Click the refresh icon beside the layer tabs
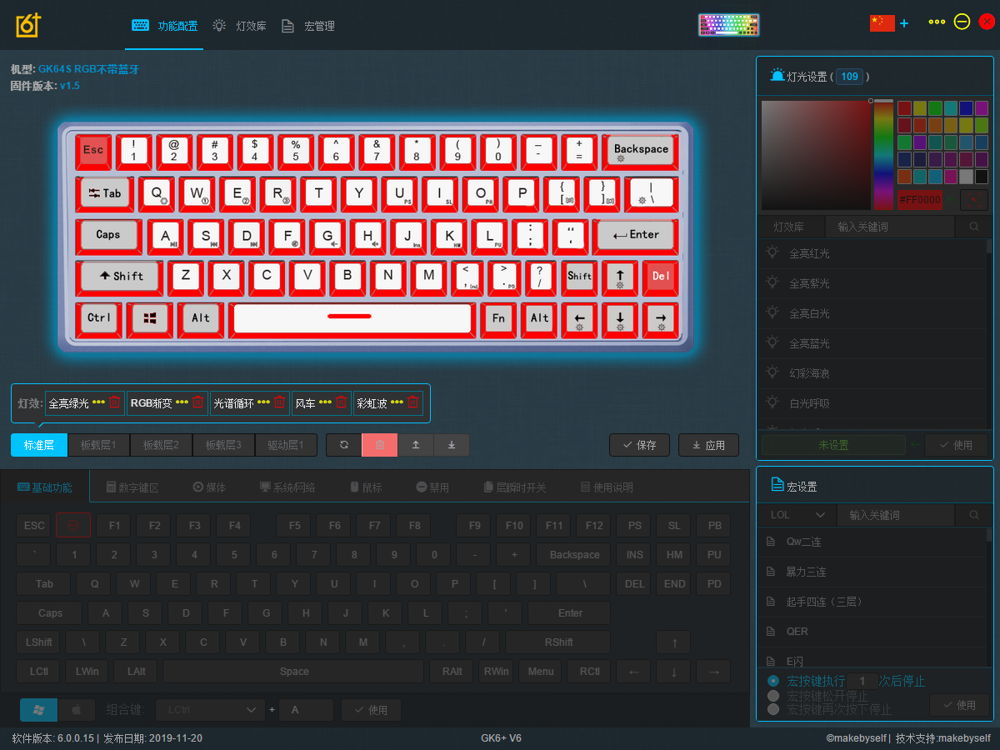 344,445
